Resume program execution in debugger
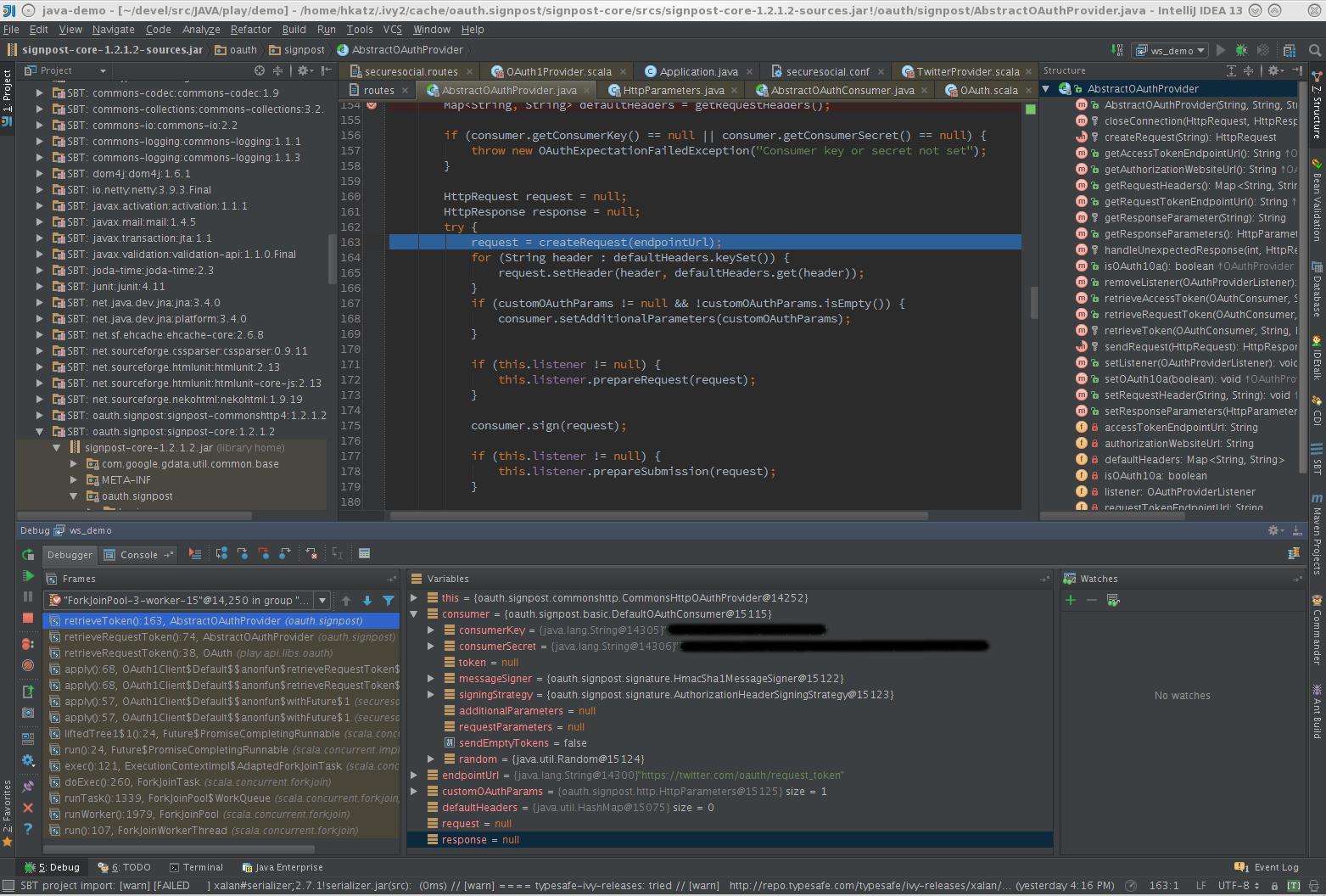1326x896 pixels. click(x=28, y=576)
